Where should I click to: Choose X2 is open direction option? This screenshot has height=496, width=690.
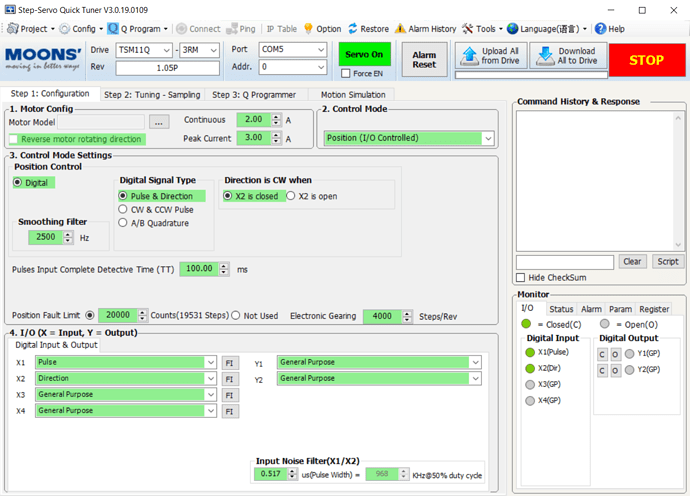(x=291, y=196)
